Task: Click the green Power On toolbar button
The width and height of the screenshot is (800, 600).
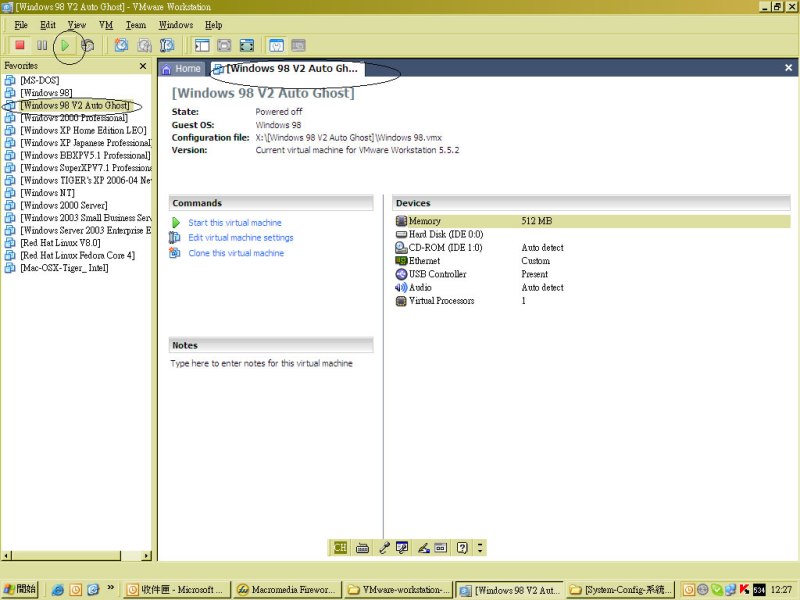Action: coord(65,45)
